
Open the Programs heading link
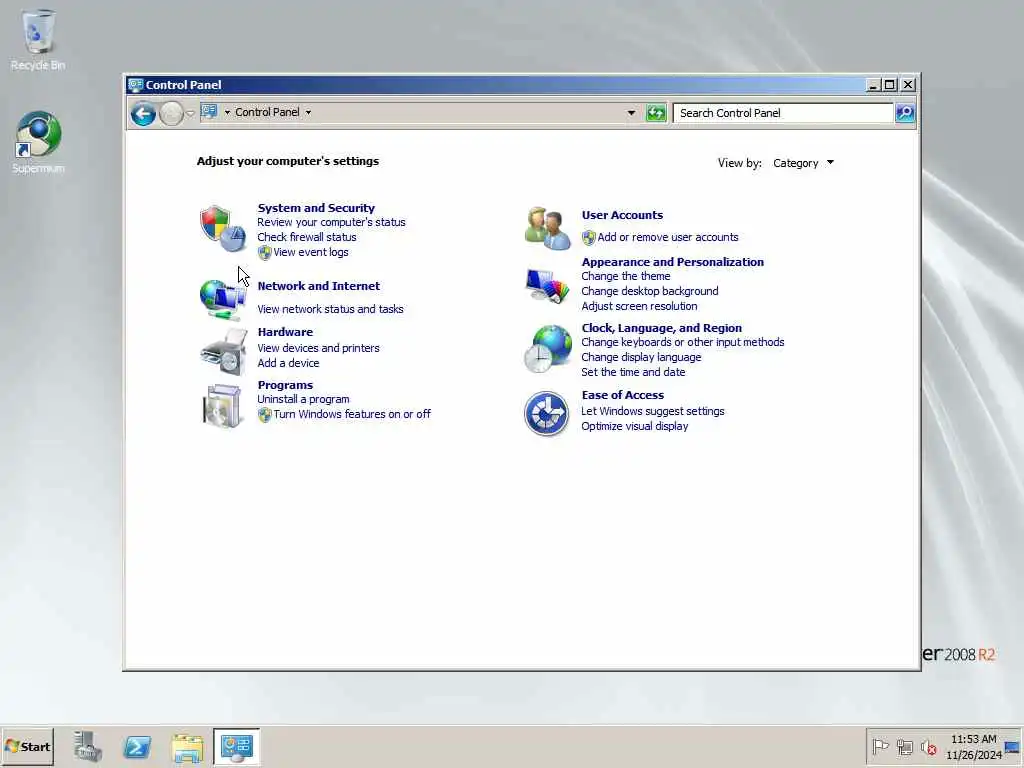pyautogui.click(x=285, y=385)
